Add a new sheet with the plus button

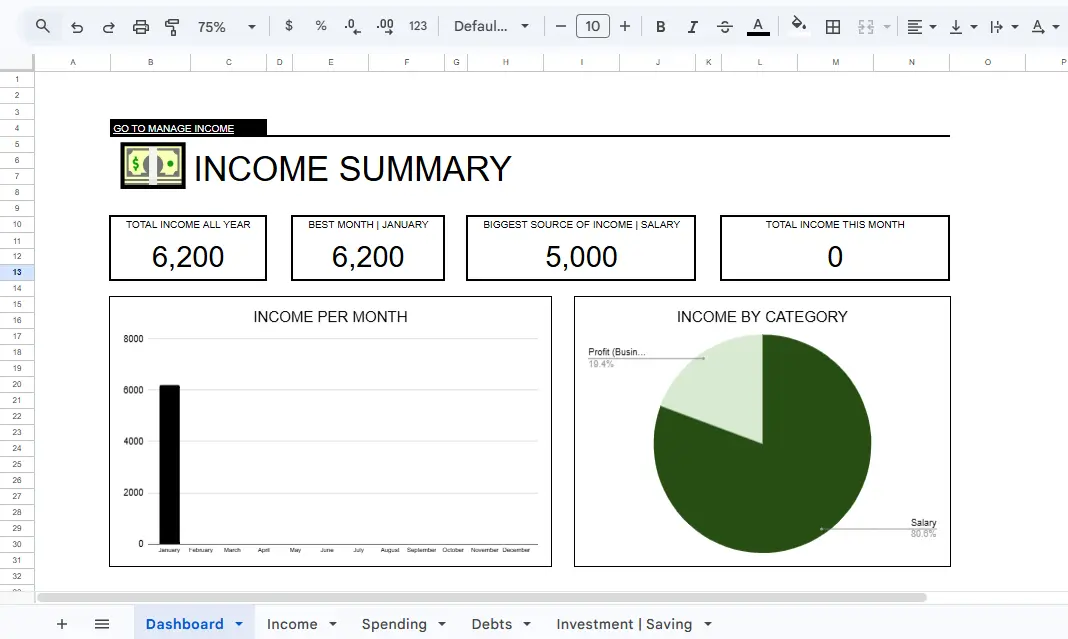click(x=62, y=623)
